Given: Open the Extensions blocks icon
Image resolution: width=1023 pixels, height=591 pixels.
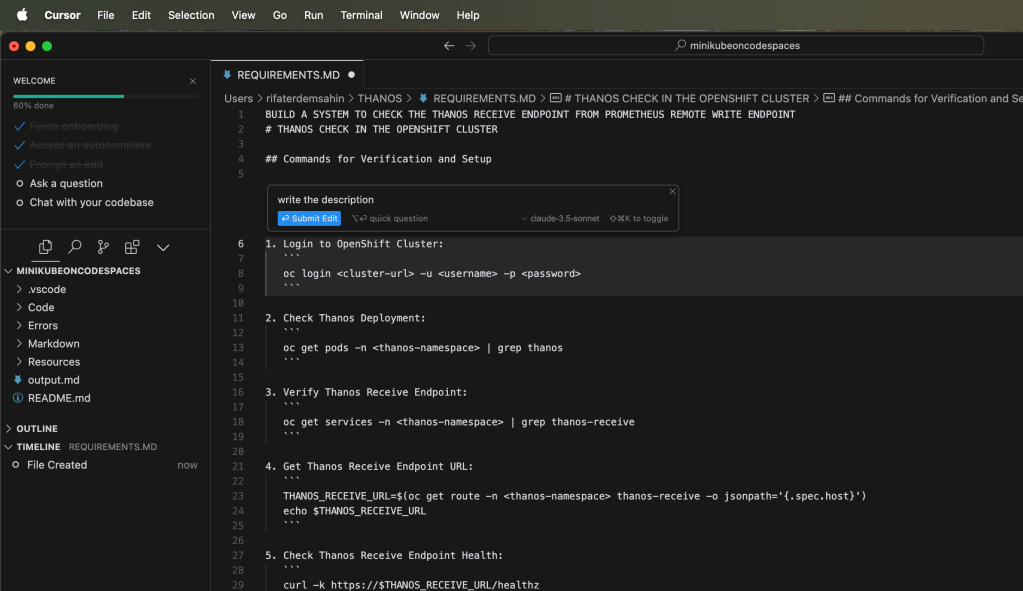Looking at the screenshot, I should pyautogui.click(x=132, y=247).
